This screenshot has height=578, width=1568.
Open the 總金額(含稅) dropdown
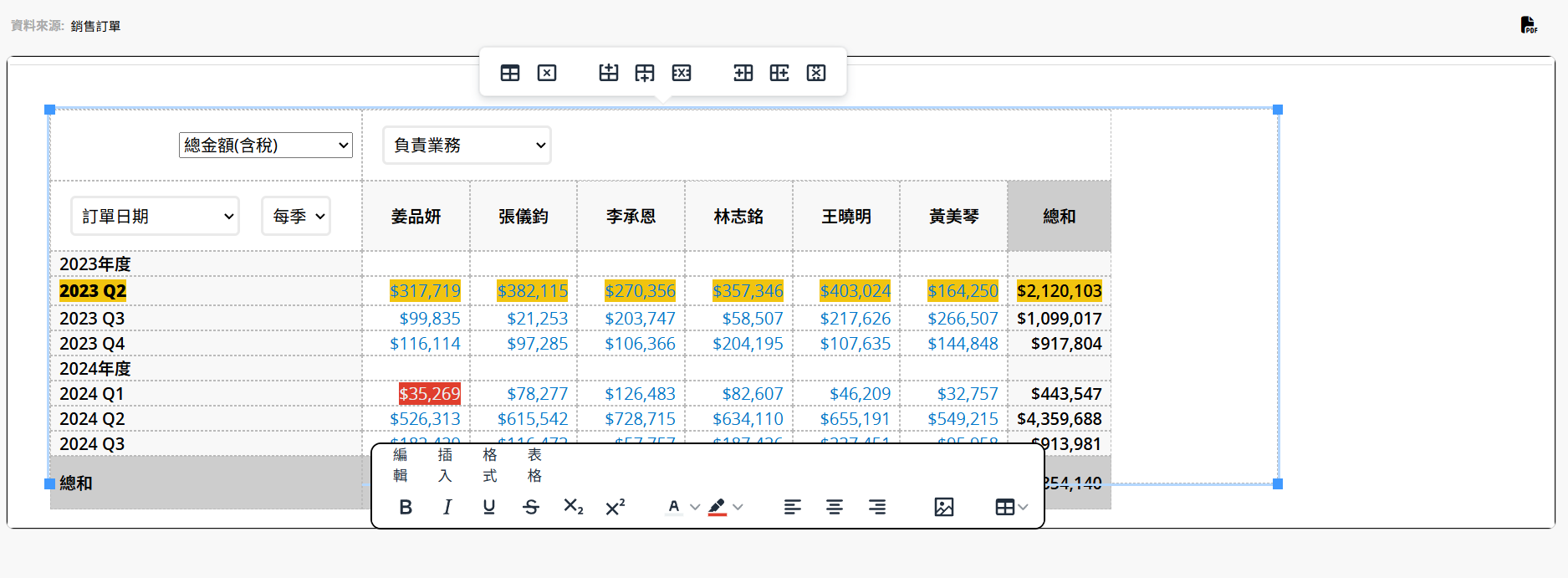tap(265, 146)
